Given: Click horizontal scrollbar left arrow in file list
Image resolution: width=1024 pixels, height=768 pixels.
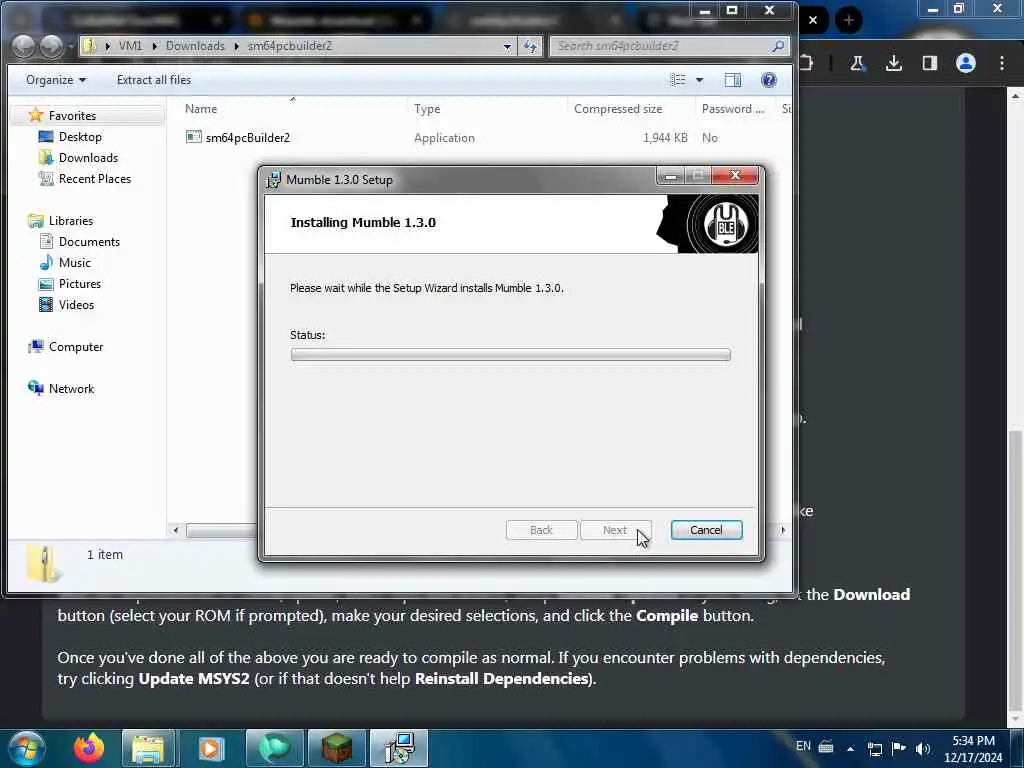Looking at the screenshot, I should point(176,530).
